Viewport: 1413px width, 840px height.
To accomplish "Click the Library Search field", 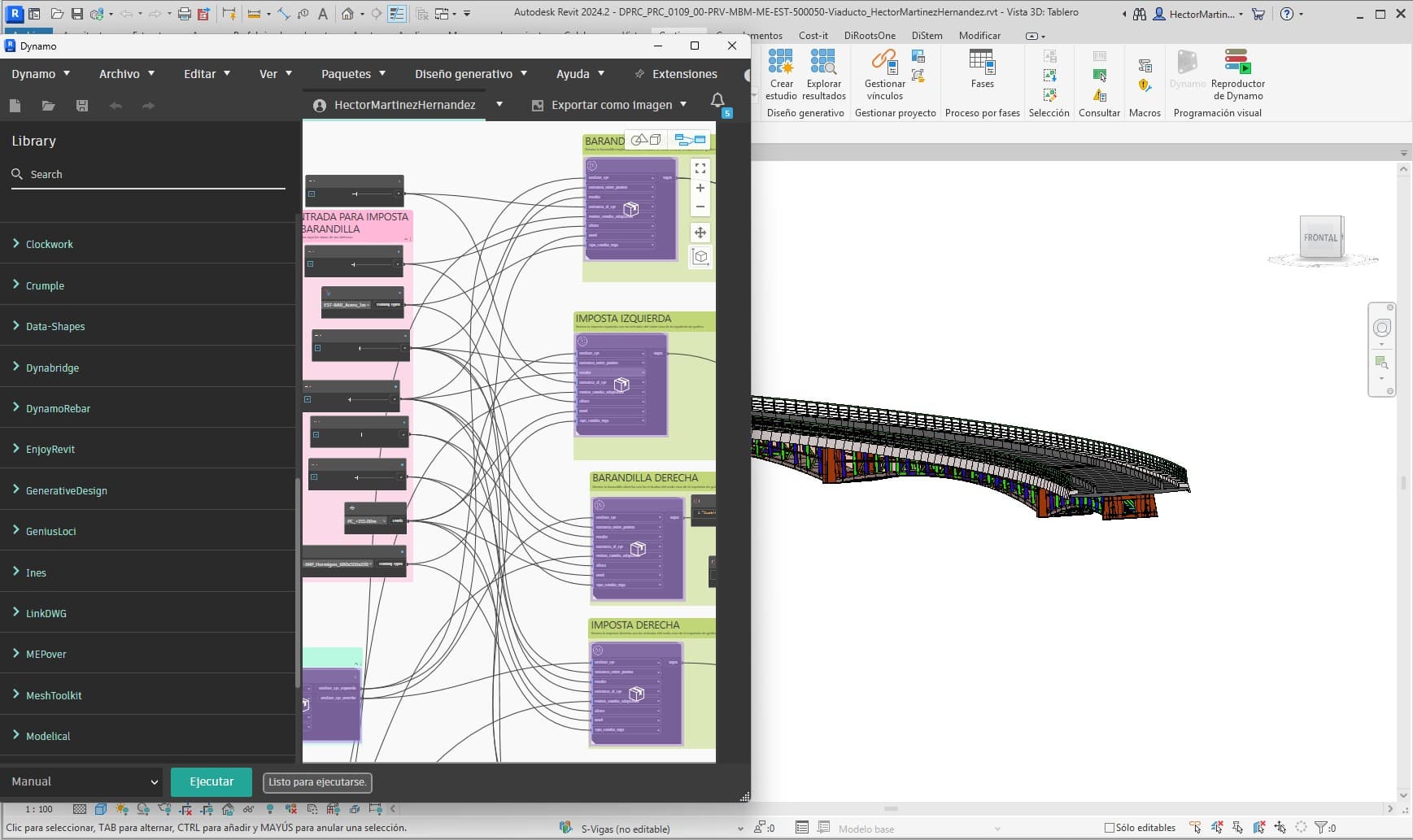I will pyautogui.click(x=148, y=175).
